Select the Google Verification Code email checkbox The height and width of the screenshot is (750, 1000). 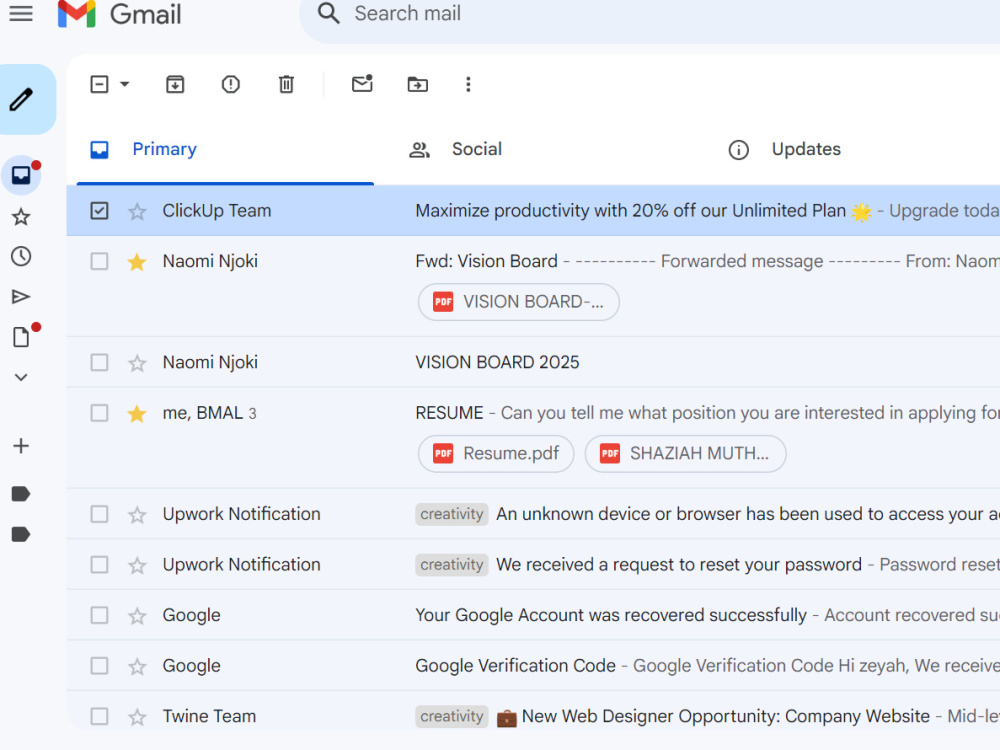[99, 666]
